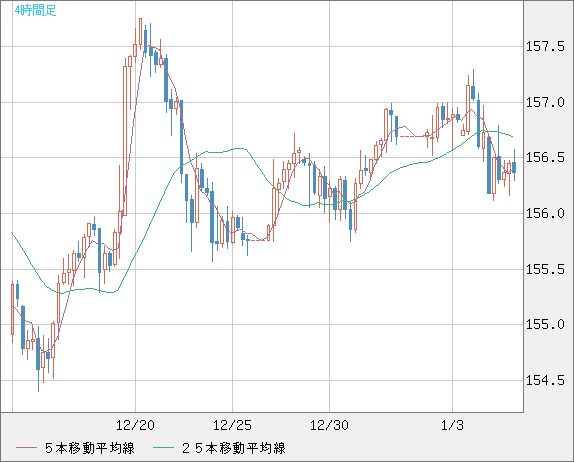Click the 12/25 date axis label
Viewport: 574px width, 462px height.
pos(232,425)
